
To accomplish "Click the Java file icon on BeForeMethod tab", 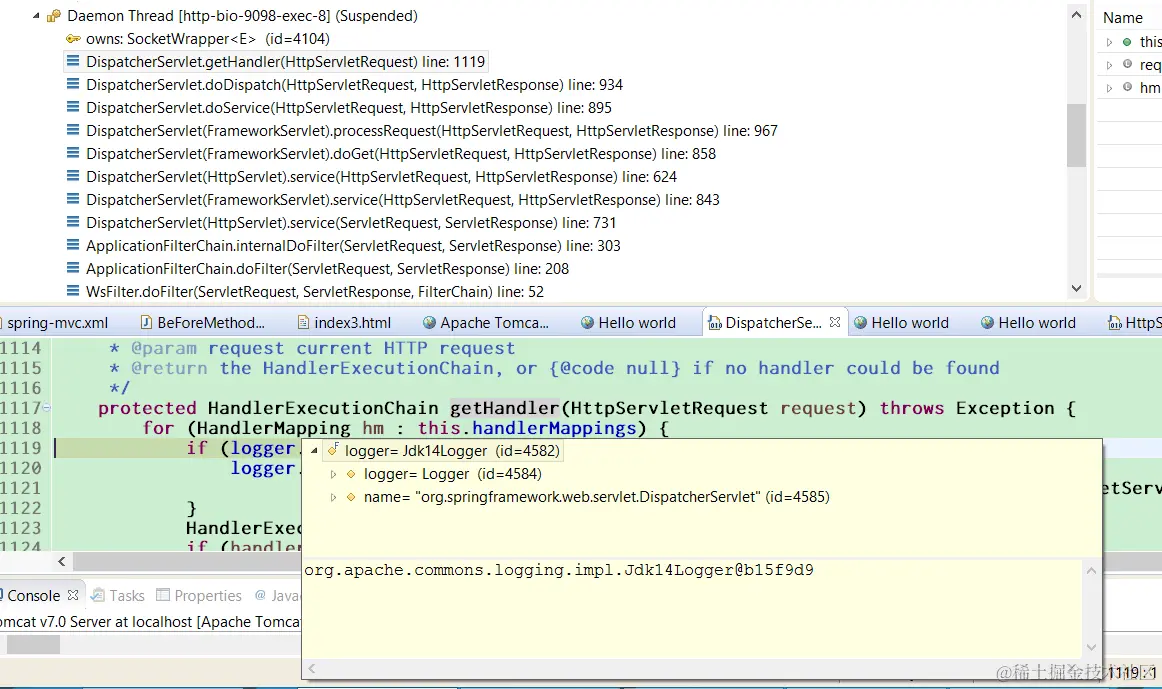I will [x=146, y=322].
